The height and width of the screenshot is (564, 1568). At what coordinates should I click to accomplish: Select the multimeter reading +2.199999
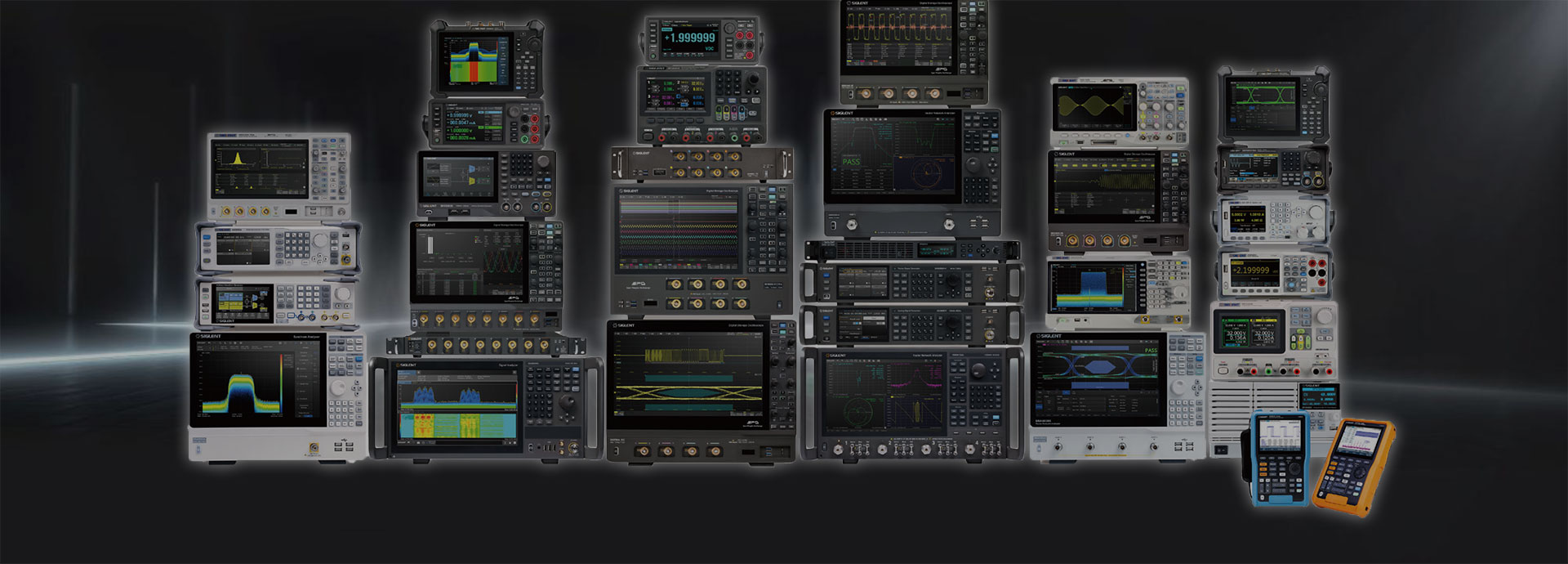click(1274, 272)
